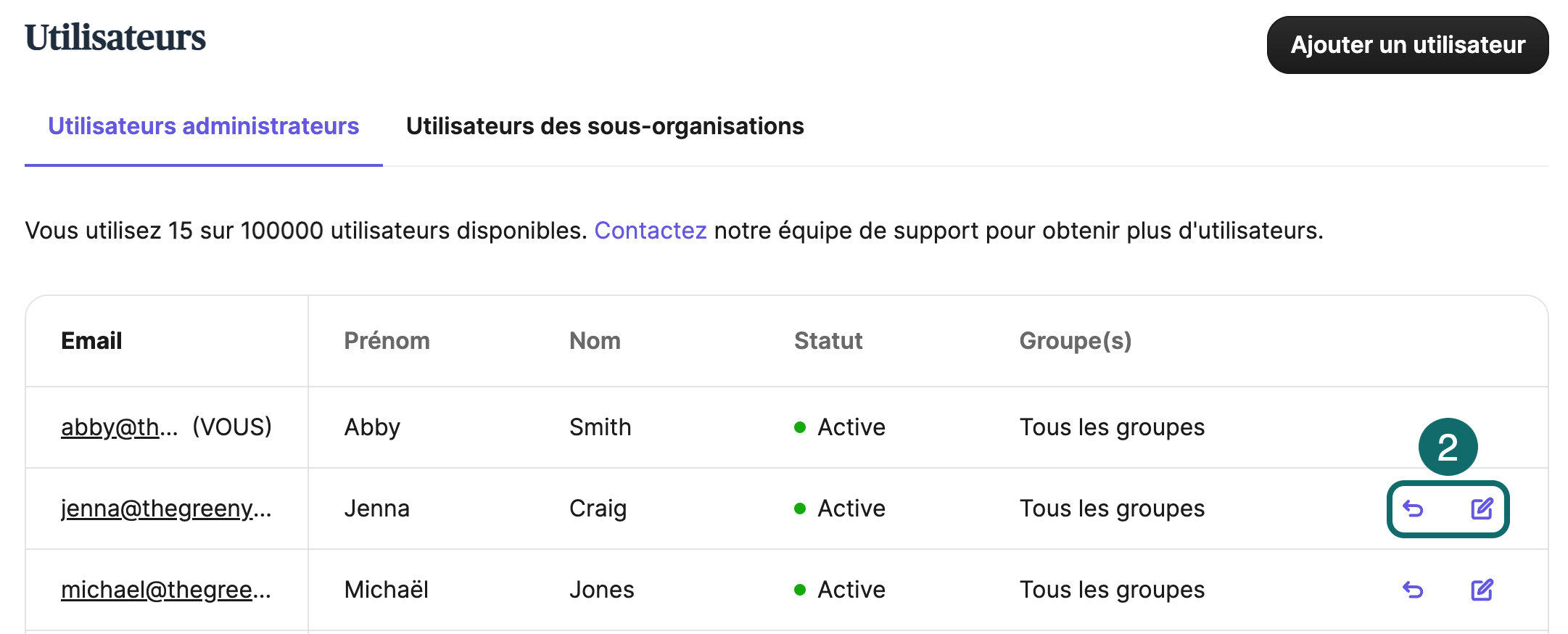Sort by the Prénom column header
Image resolution: width=1568 pixels, height=634 pixels.
click(387, 341)
